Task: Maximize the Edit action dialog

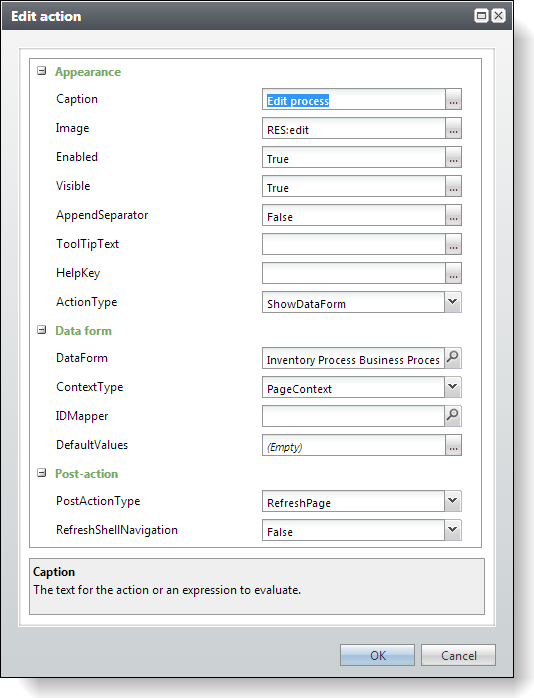Action: [x=481, y=16]
